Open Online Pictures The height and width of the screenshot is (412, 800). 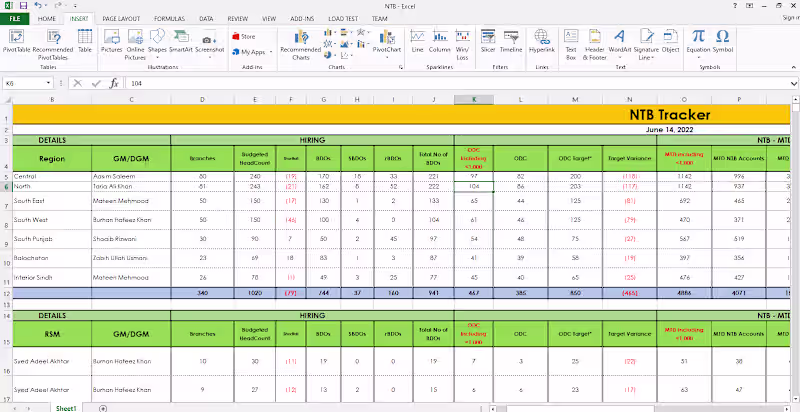pos(135,44)
